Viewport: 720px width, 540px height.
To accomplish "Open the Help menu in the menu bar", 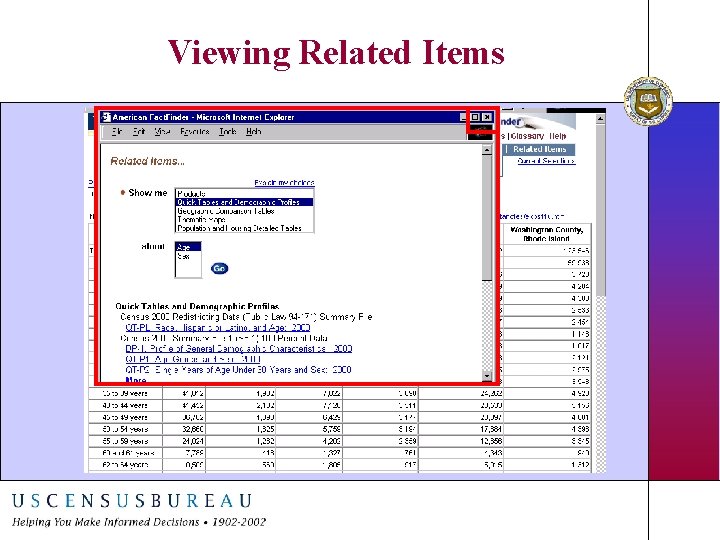I will 253,132.
